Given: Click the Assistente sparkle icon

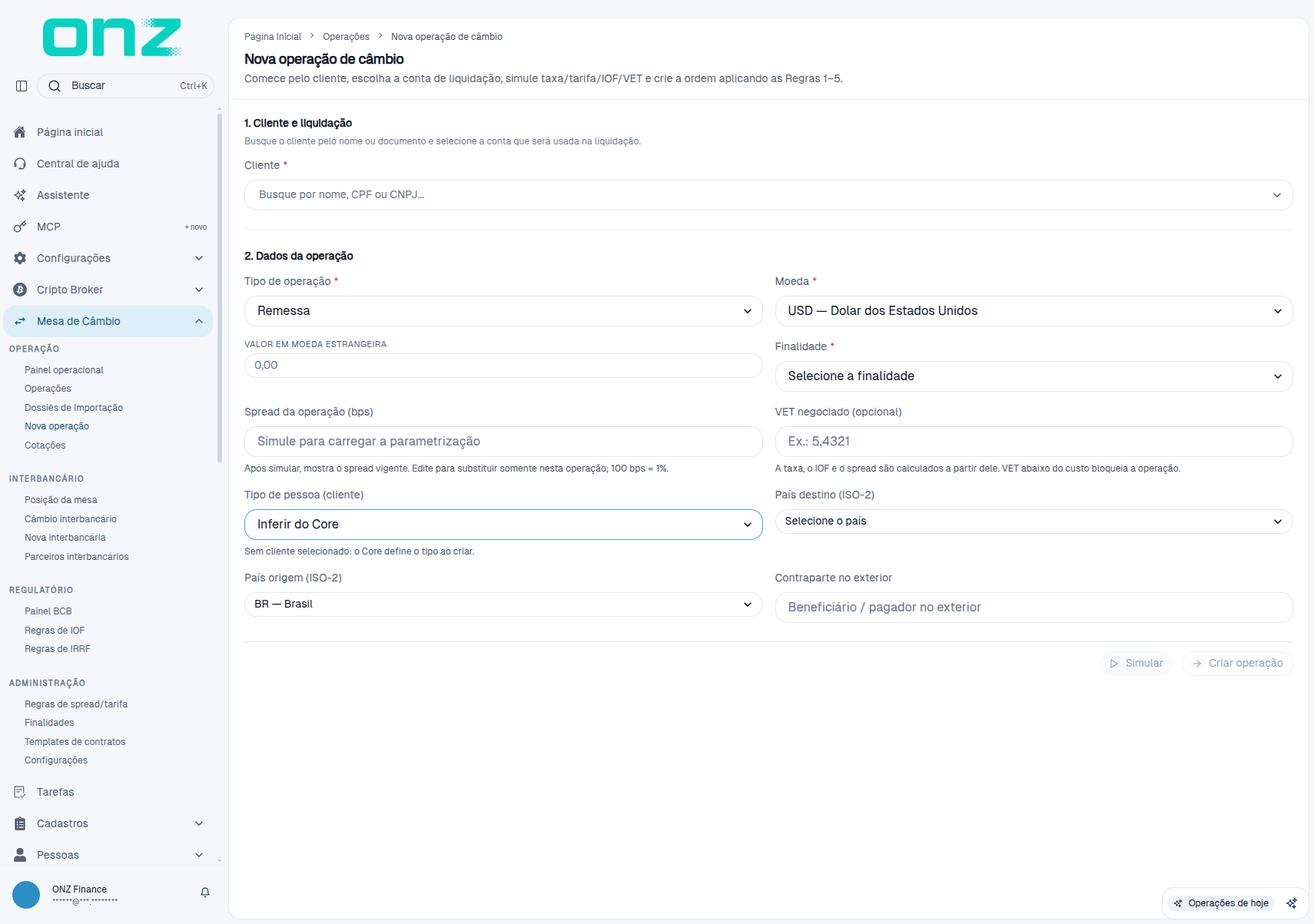Looking at the screenshot, I should (20, 195).
